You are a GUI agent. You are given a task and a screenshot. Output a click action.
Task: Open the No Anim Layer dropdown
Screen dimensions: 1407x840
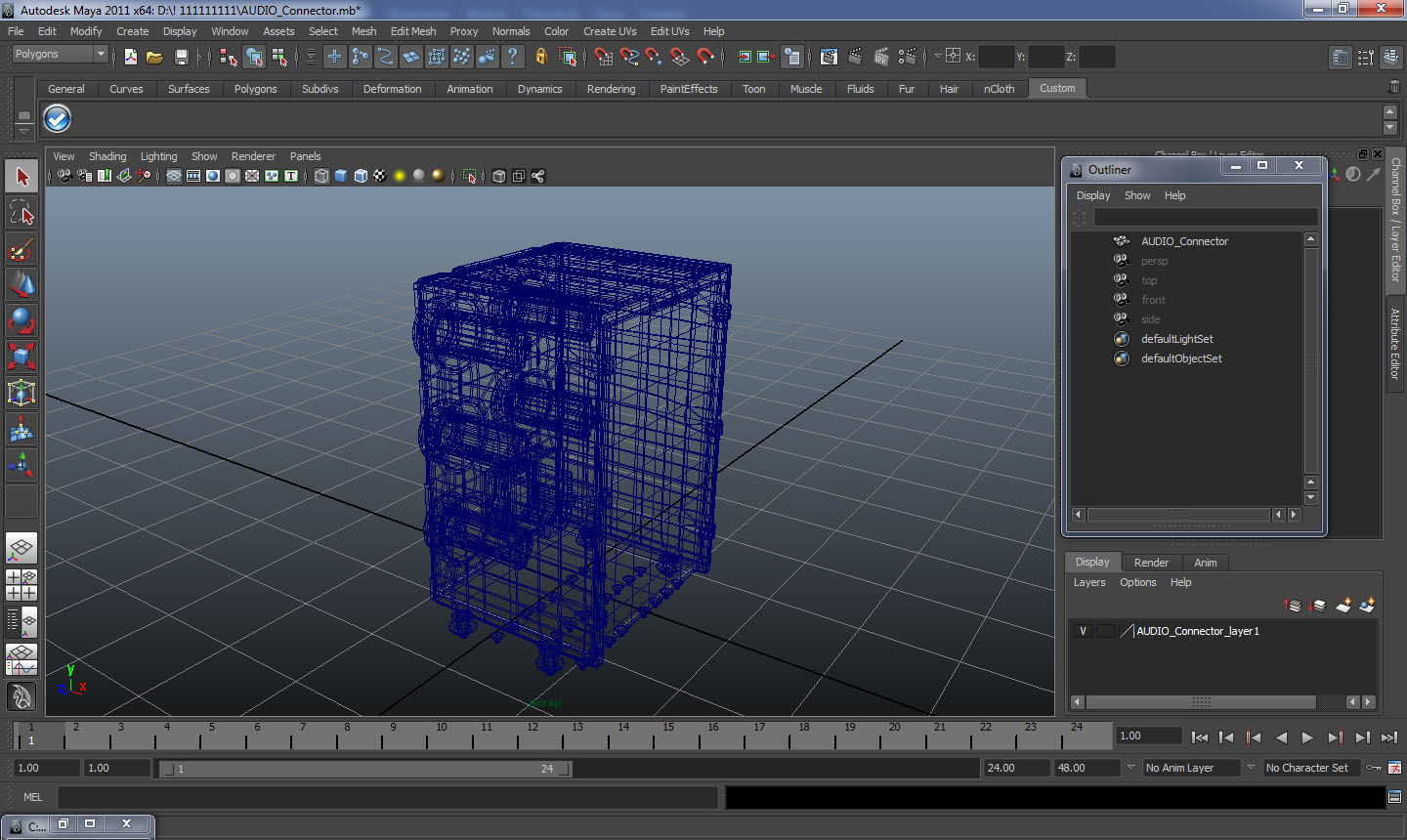tap(1192, 768)
